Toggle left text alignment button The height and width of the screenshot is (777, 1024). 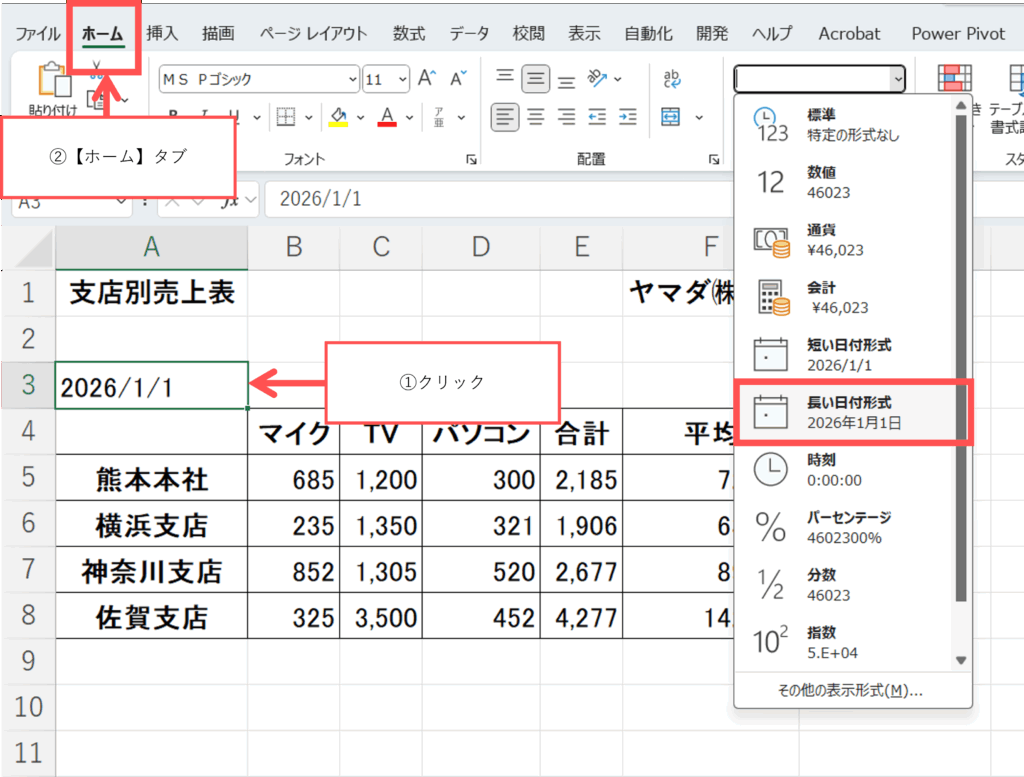pyautogui.click(x=506, y=117)
